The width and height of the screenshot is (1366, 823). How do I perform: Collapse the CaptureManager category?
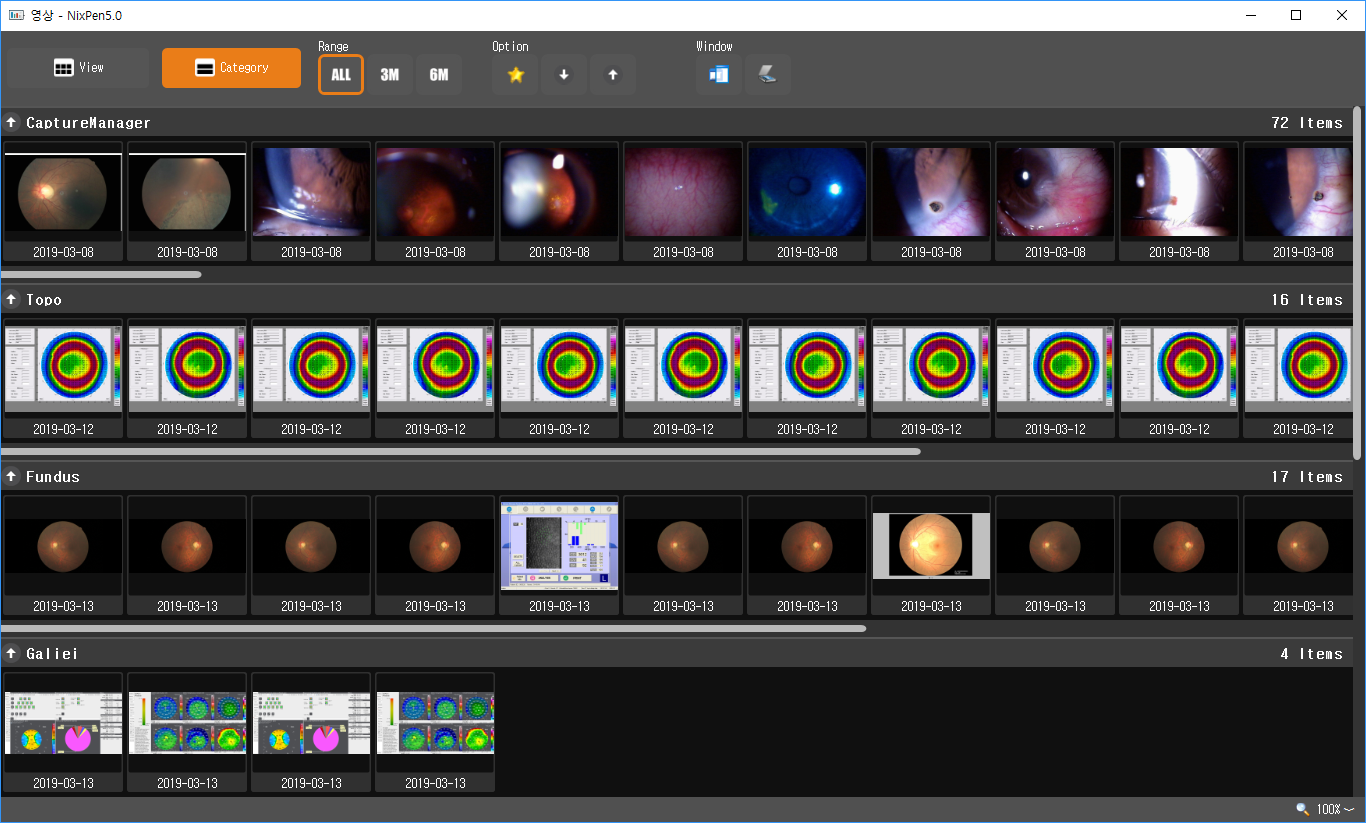(x=12, y=123)
